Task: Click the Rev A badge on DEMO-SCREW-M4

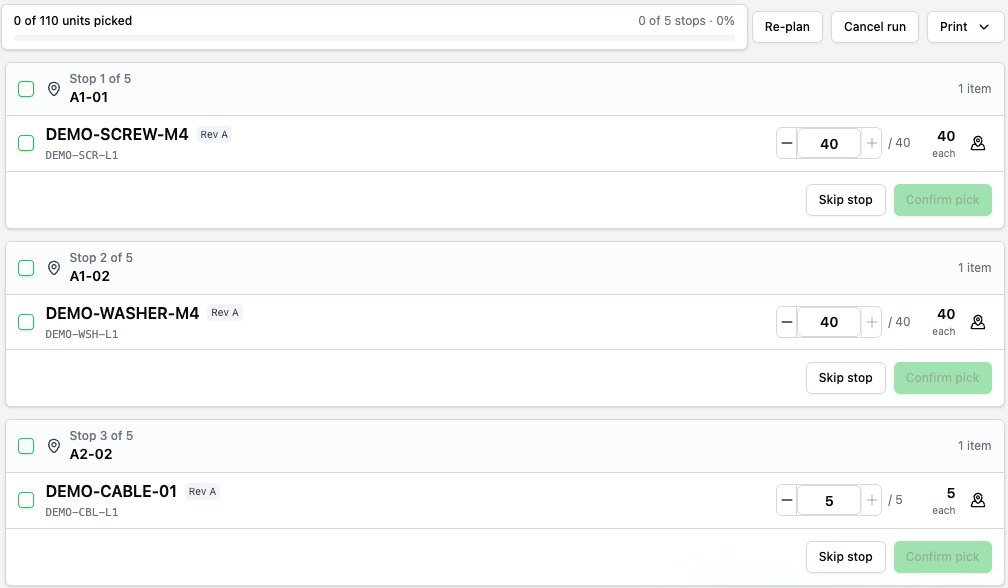Action: click(x=214, y=134)
